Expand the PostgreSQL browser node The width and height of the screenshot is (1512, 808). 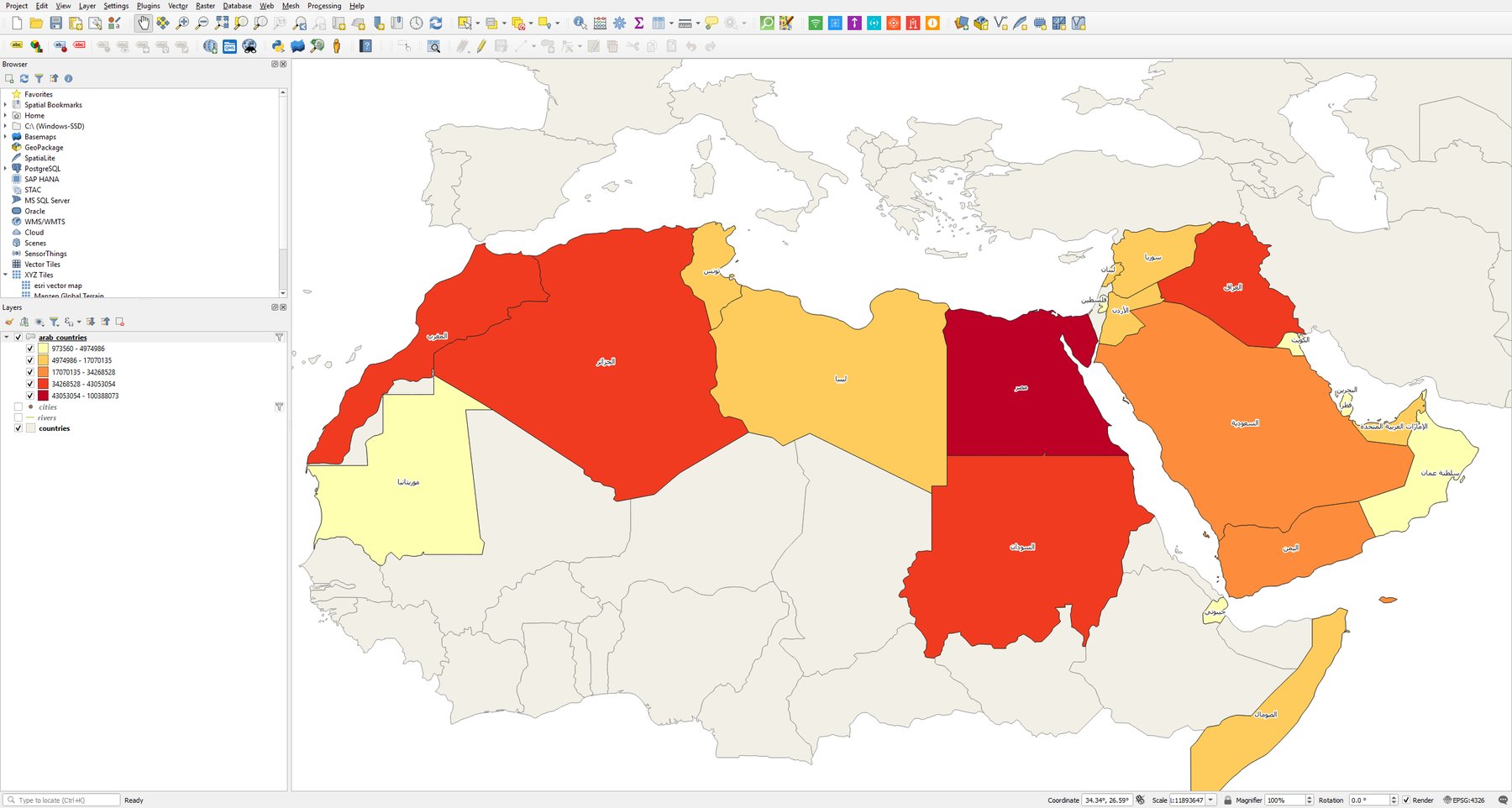(x=6, y=169)
